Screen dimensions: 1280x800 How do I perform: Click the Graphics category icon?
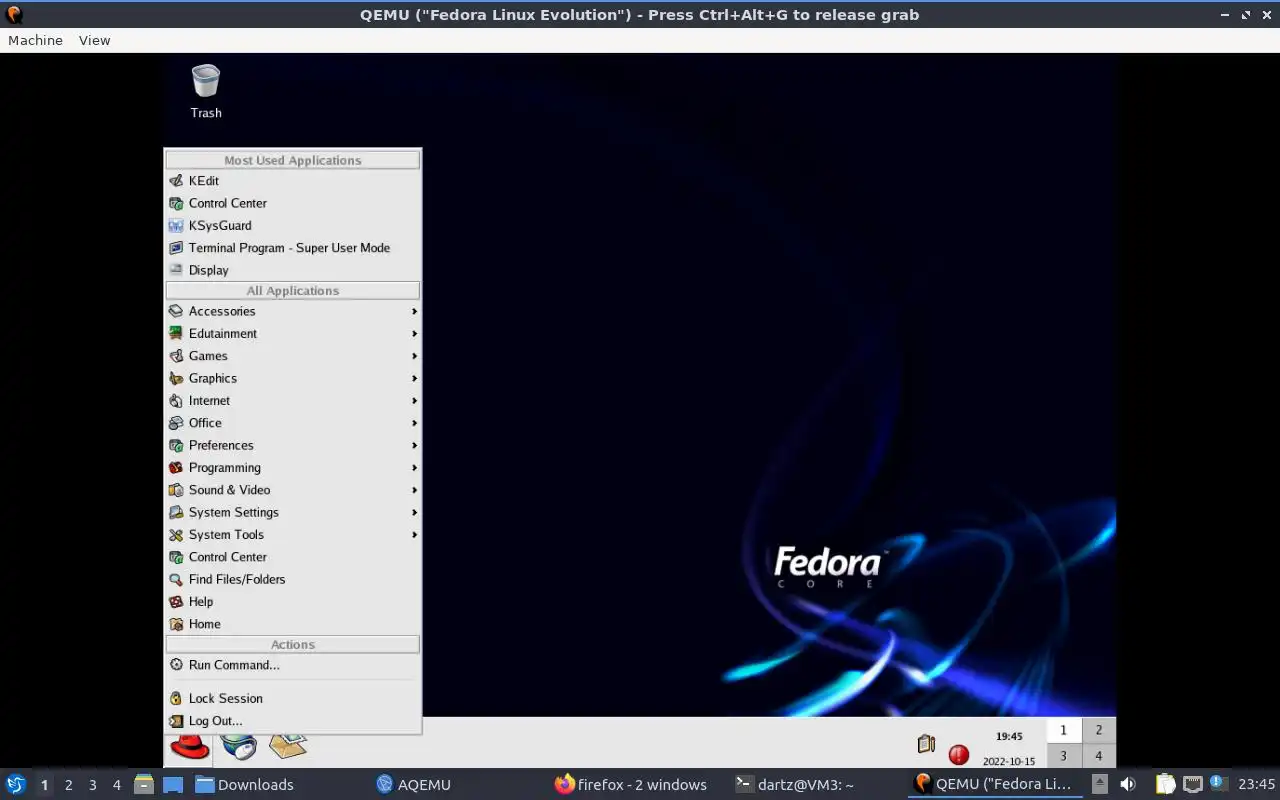pyautogui.click(x=176, y=378)
